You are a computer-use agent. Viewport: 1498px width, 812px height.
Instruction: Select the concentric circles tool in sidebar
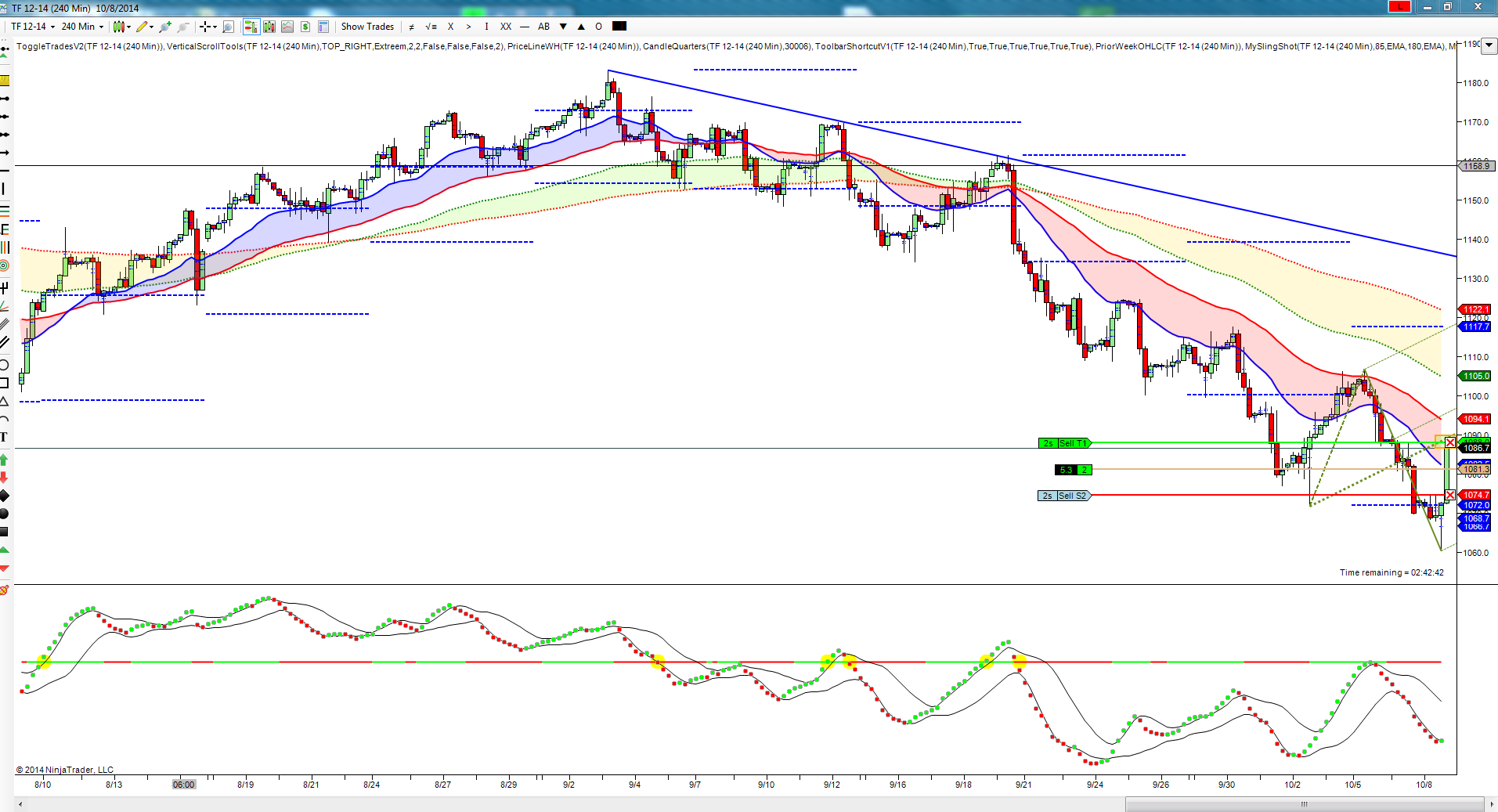(5, 265)
